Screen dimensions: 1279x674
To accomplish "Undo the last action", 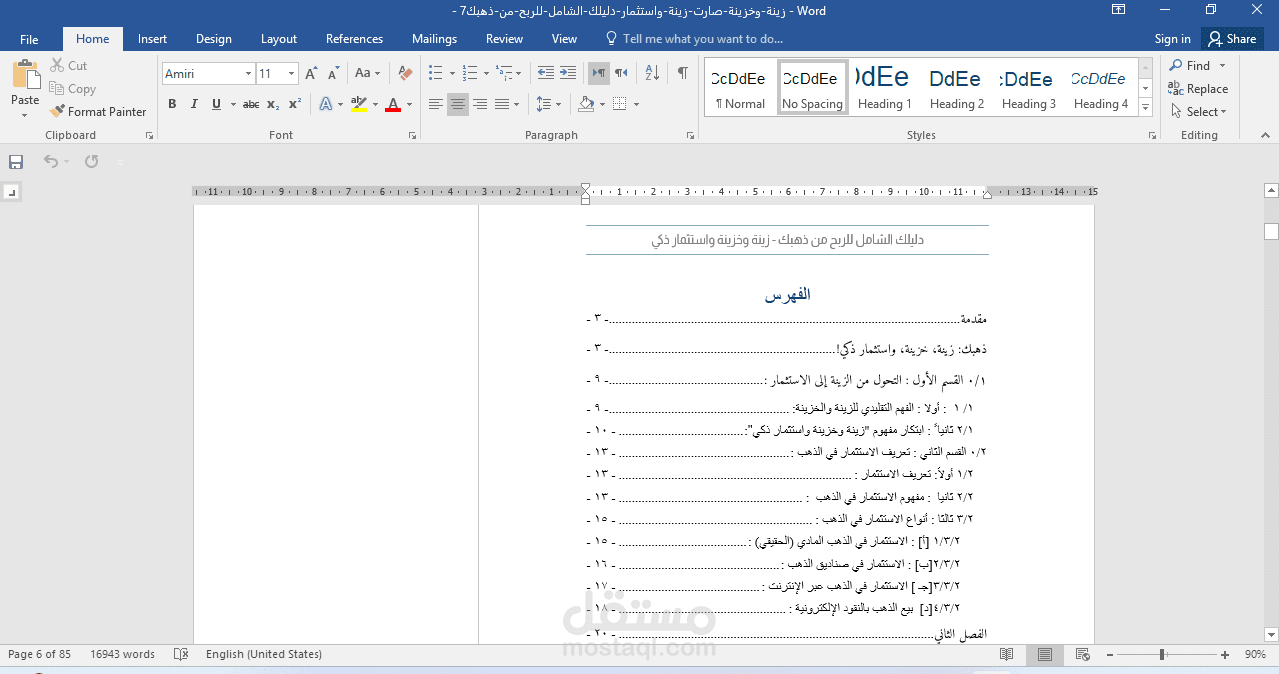I will pos(50,161).
